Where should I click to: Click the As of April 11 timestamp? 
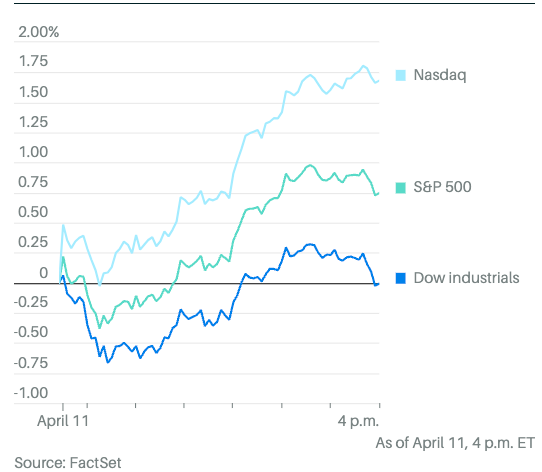[x=455, y=443]
